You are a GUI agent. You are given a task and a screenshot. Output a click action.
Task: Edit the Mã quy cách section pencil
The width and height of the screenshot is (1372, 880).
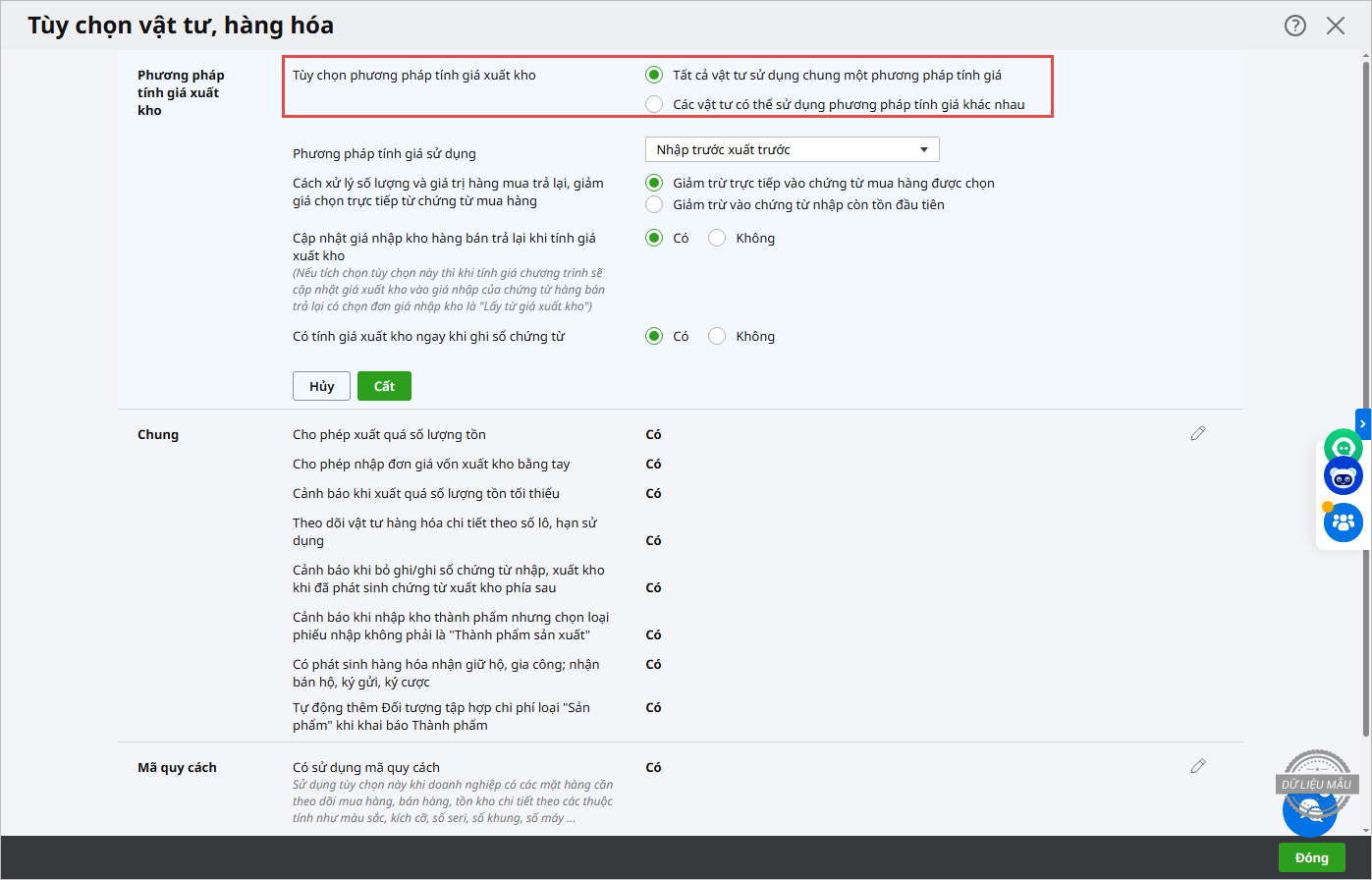pyautogui.click(x=1197, y=766)
